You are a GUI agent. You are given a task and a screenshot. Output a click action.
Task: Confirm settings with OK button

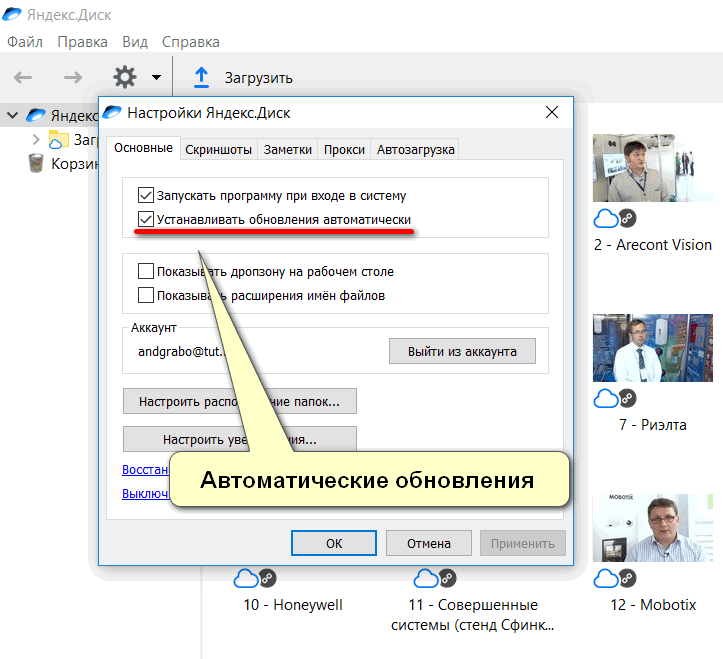(334, 543)
